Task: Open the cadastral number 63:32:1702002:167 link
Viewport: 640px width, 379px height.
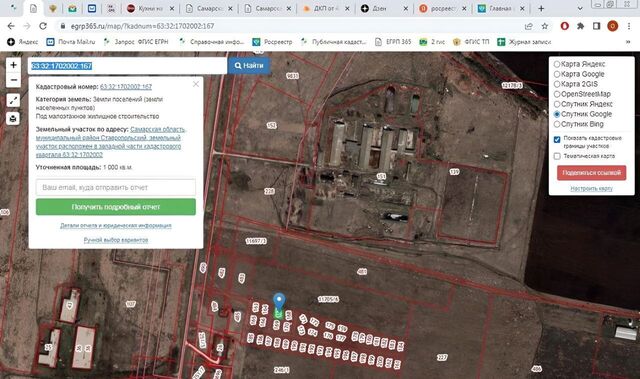Action: click(x=126, y=86)
